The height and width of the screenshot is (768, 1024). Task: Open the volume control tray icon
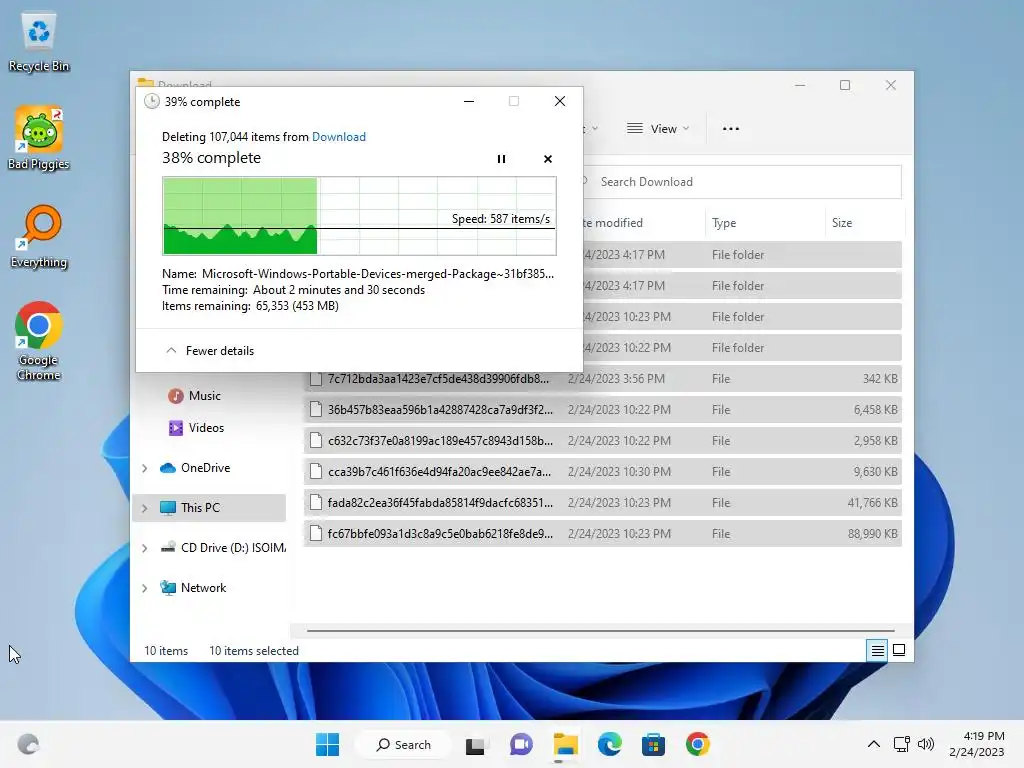point(925,744)
